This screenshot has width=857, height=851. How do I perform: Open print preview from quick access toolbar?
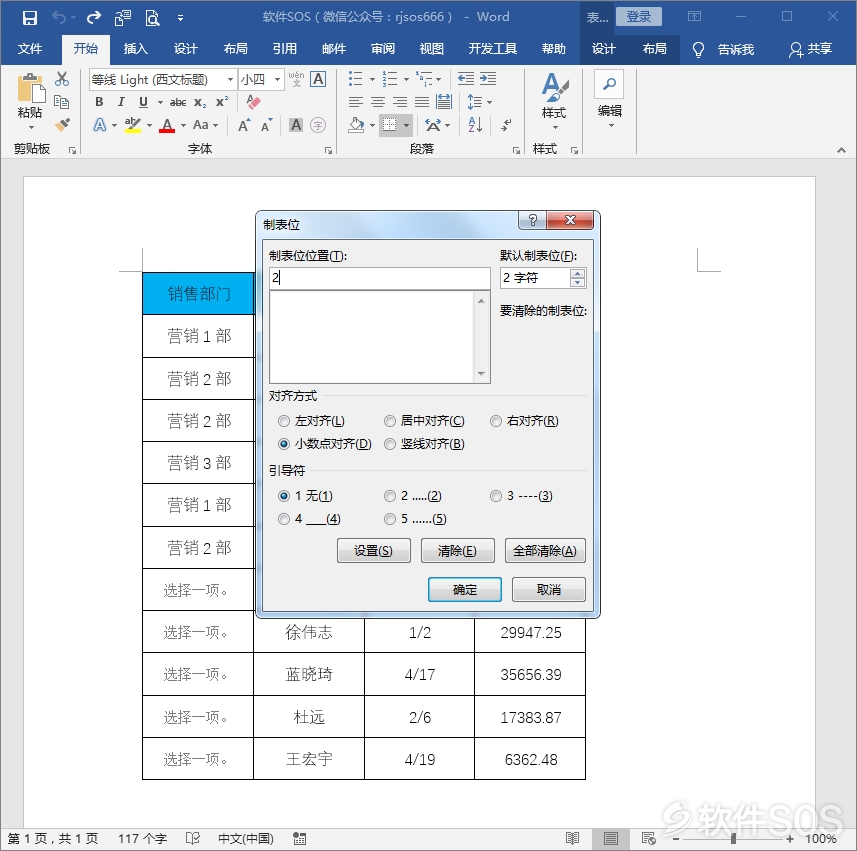coord(152,18)
